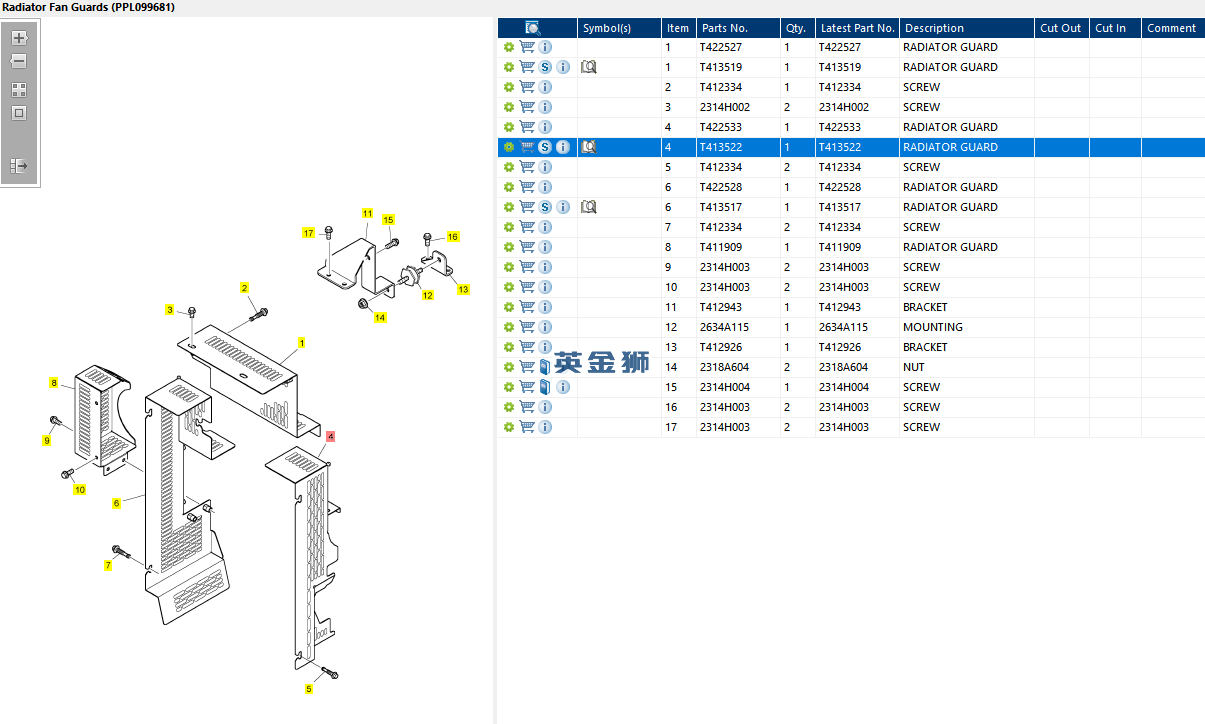Click the list-export arrow icon in the diagram toolbar
The image size is (1205, 724).
[19, 166]
